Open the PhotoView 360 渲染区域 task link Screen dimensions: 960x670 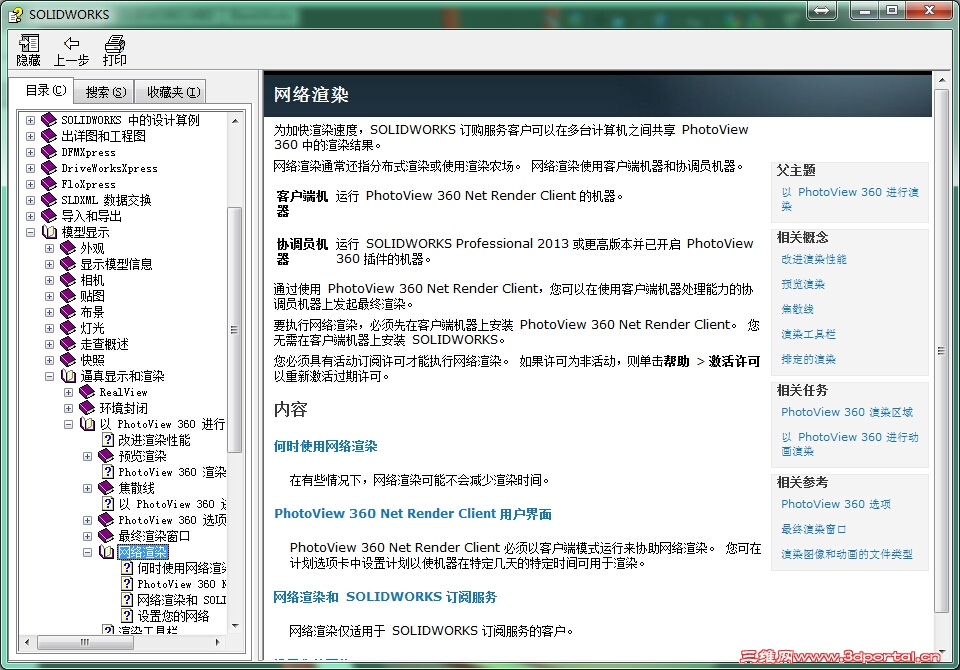(x=847, y=412)
